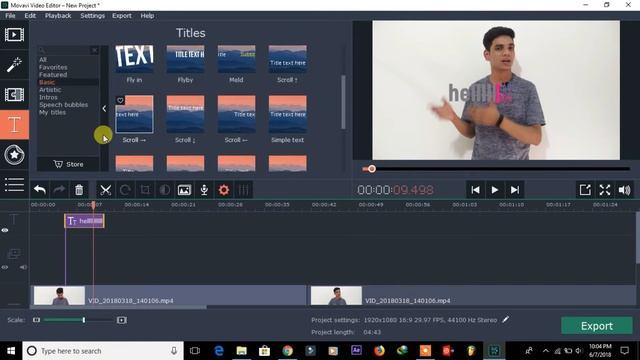
Task: Open the Stickers star tab
Action: 14,155
